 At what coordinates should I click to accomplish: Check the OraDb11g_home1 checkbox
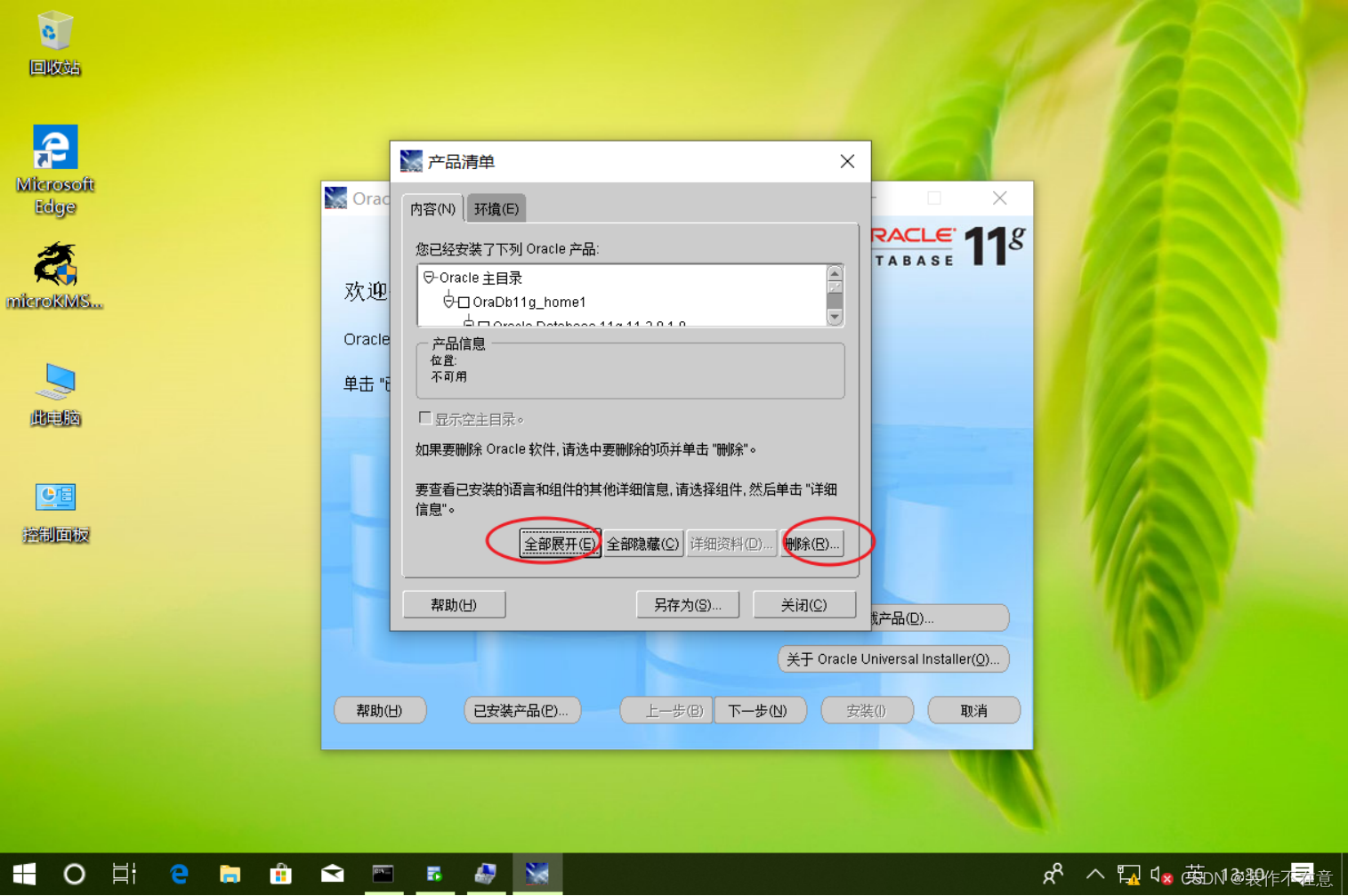point(464,303)
